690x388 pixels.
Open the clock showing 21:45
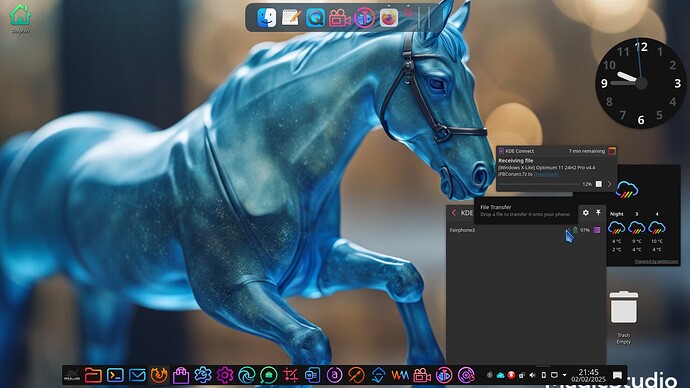(588, 375)
